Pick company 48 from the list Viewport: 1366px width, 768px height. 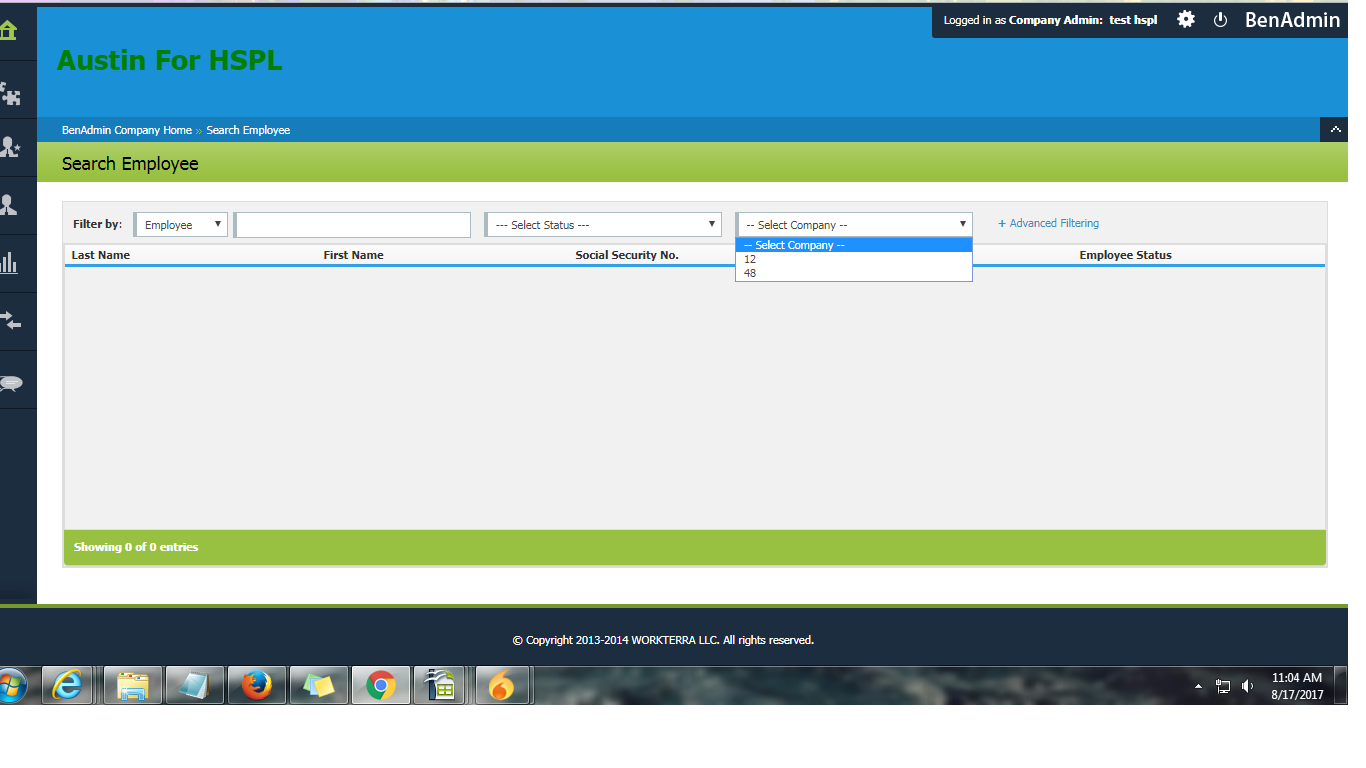[751, 273]
